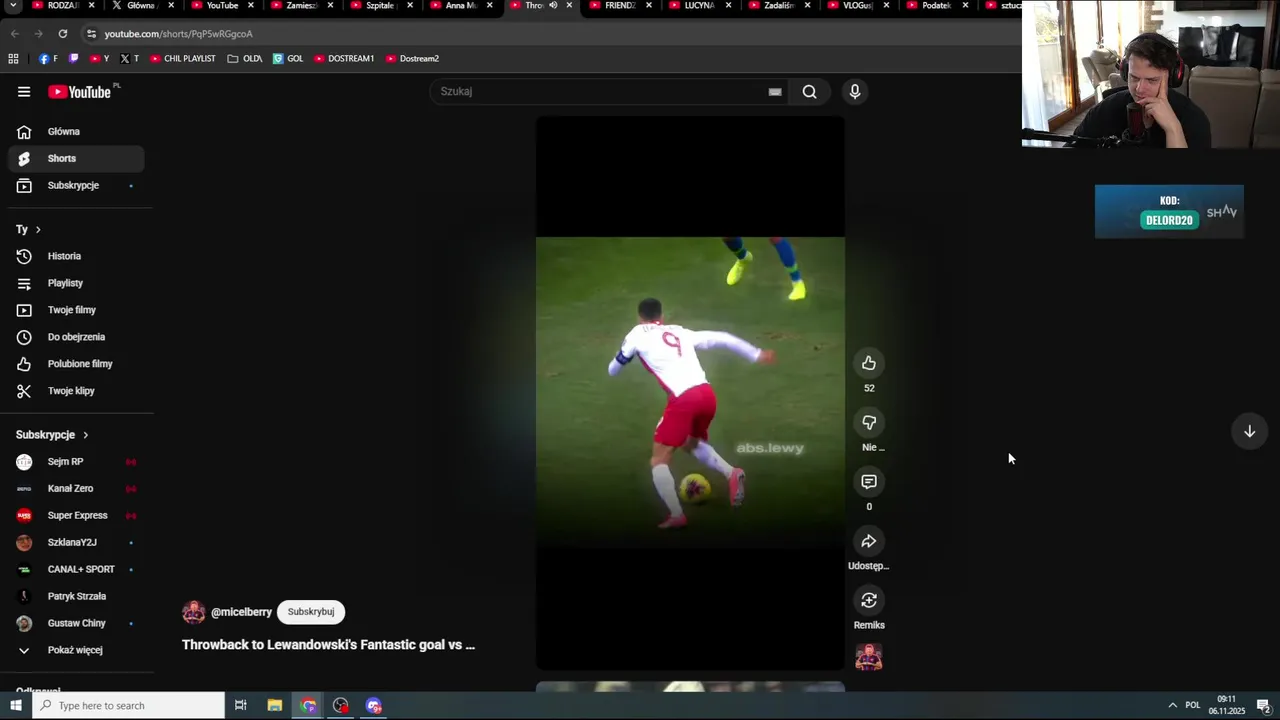Open Kanał Zero channel subscription

point(76,489)
